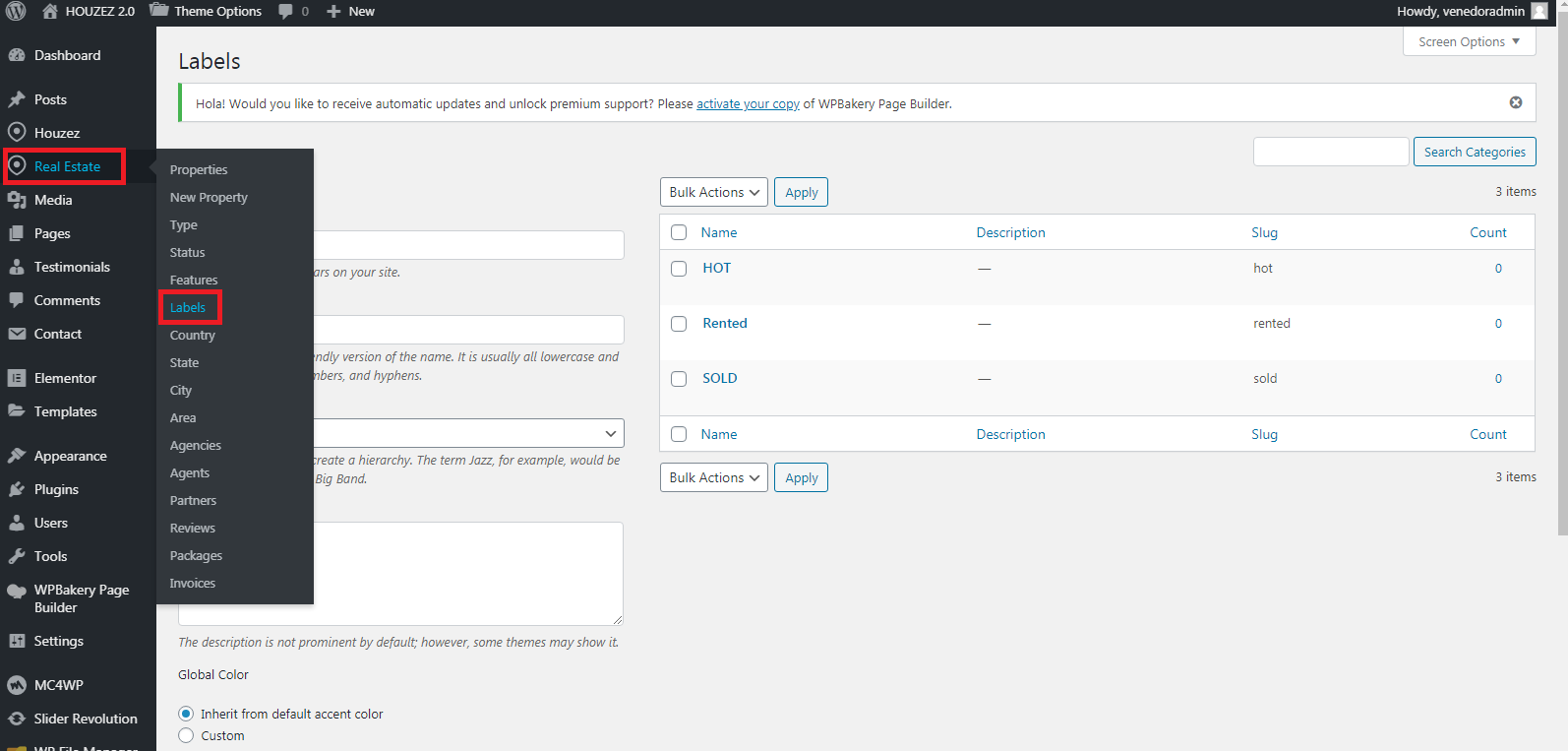Open the bottom Bulk Actions dropdown
The image size is (1568, 751).
coord(714,477)
